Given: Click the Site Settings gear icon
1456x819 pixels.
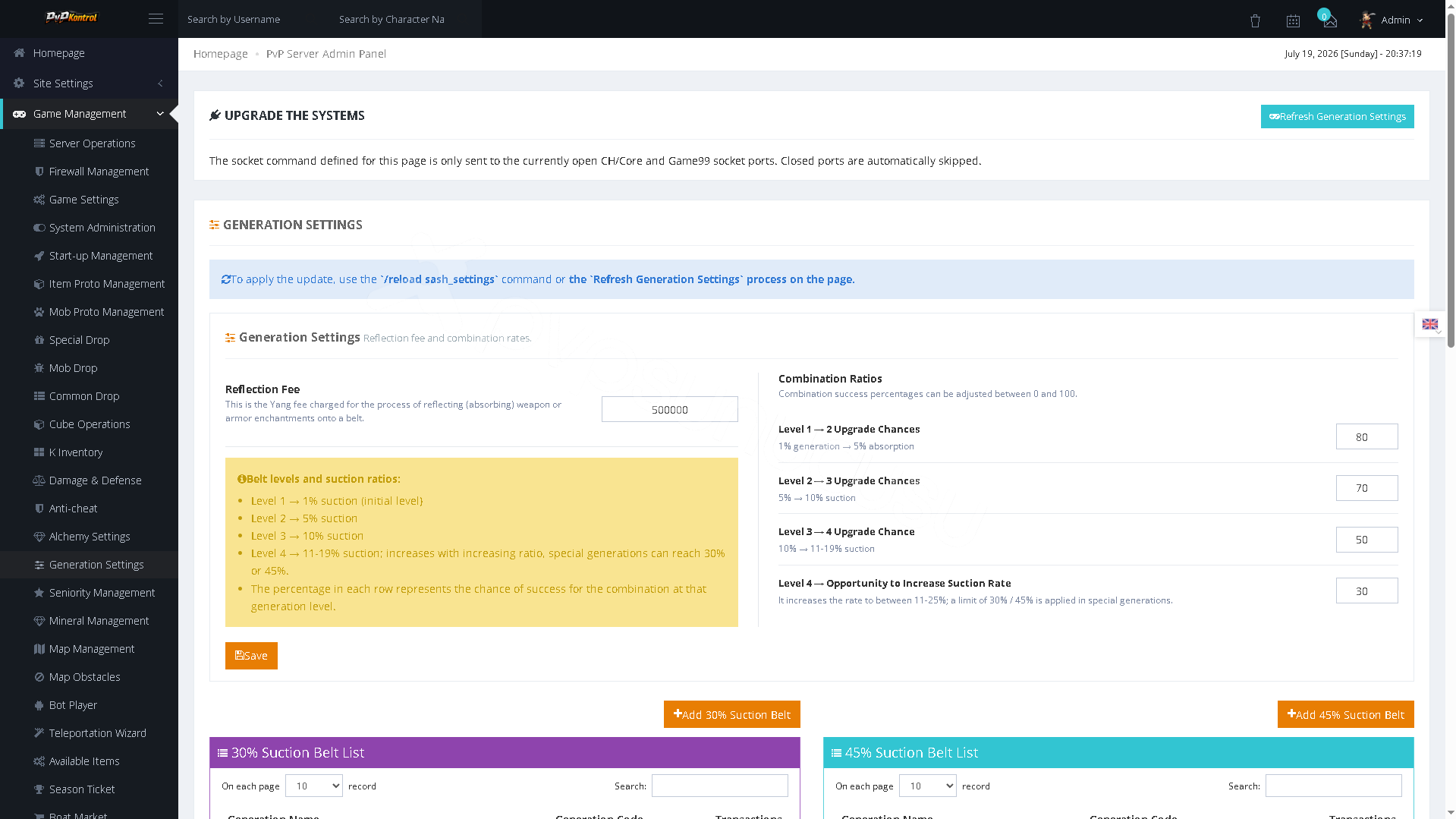Looking at the screenshot, I should click(x=19, y=83).
